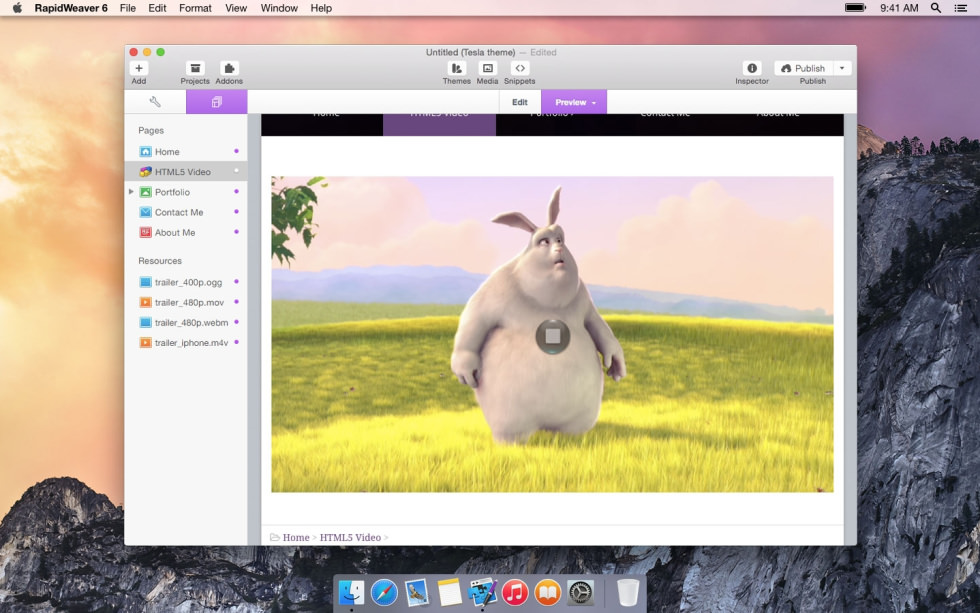
Task: Open the Publish dropdown arrow
Action: tap(842, 68)
